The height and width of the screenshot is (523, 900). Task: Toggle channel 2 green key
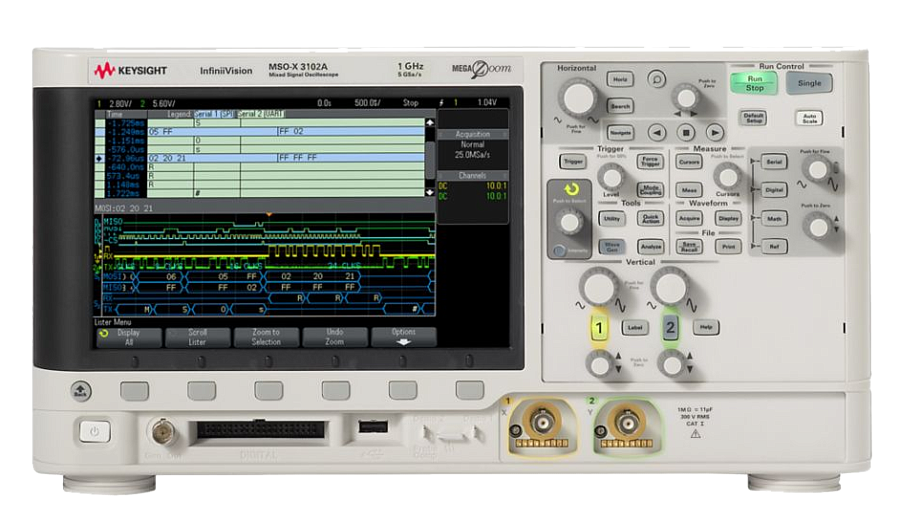pos(670,328)
